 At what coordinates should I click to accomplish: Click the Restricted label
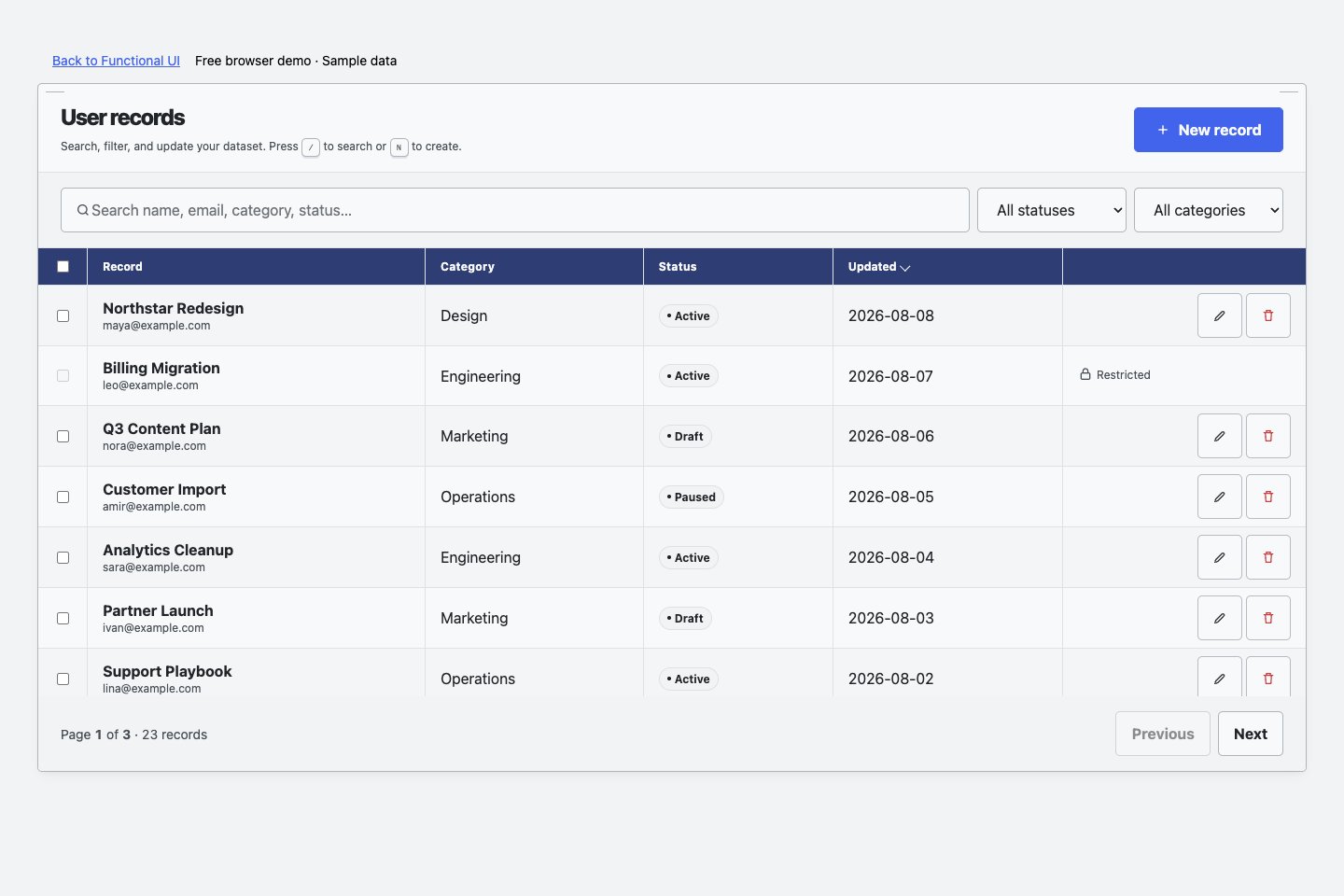coord(1124,374)
